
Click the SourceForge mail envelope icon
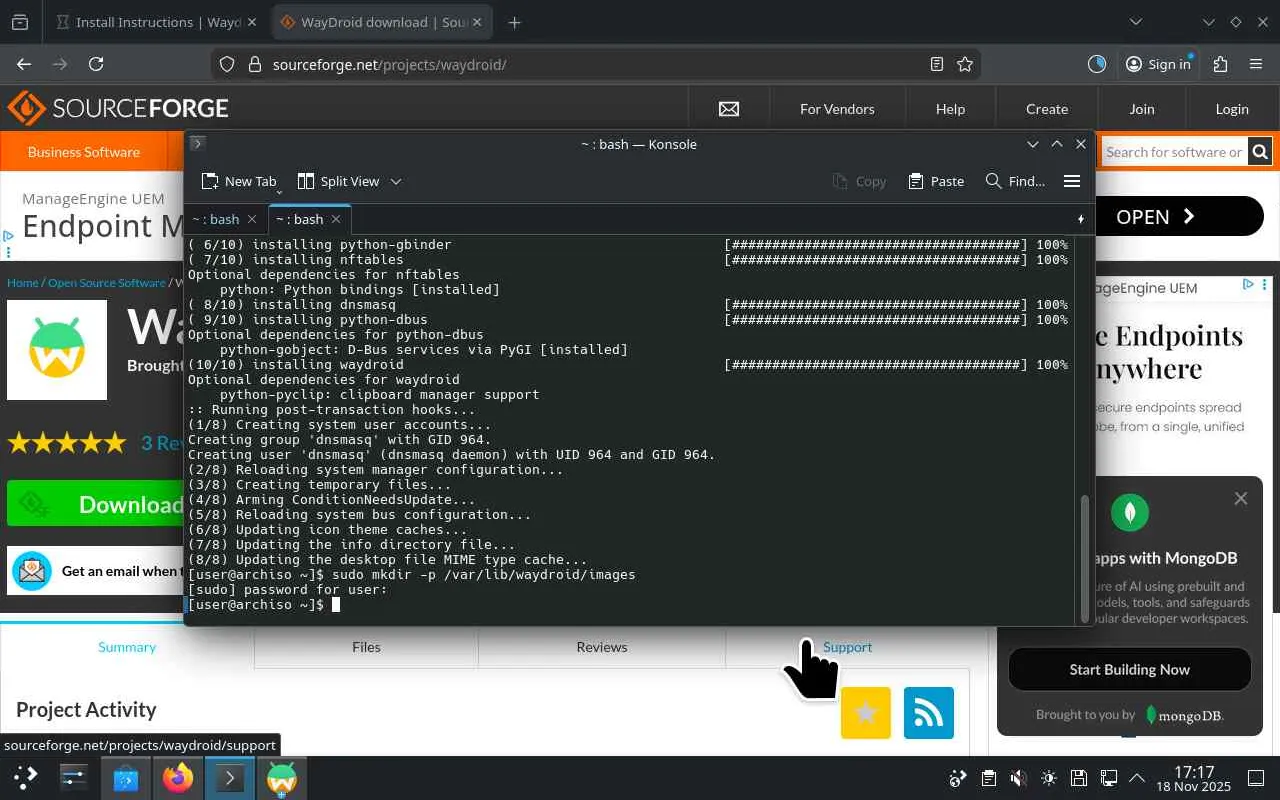tap(729, 109)
